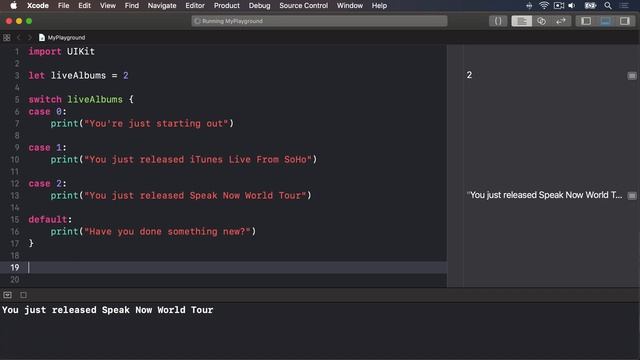Click MyPlayground in the jump bar

click(62, 38)
